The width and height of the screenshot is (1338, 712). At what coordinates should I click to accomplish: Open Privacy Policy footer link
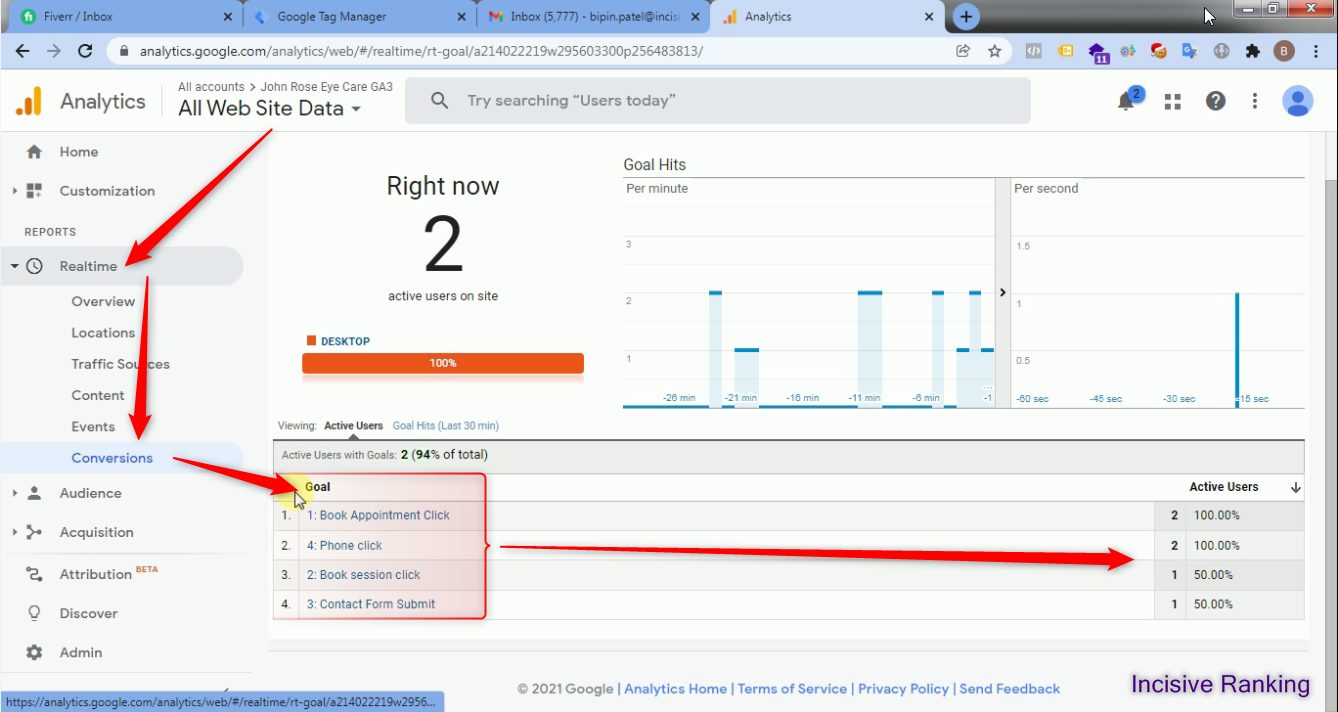pyautogui.click(x=904, y=689)
